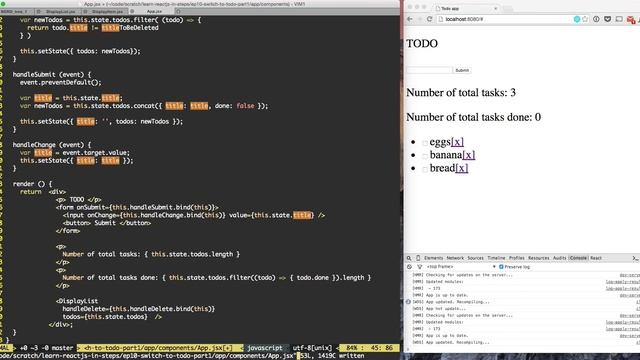The width and height of the screenshot is (640, 360).
Task: Go forward in the browser
Action: (420, 19)
